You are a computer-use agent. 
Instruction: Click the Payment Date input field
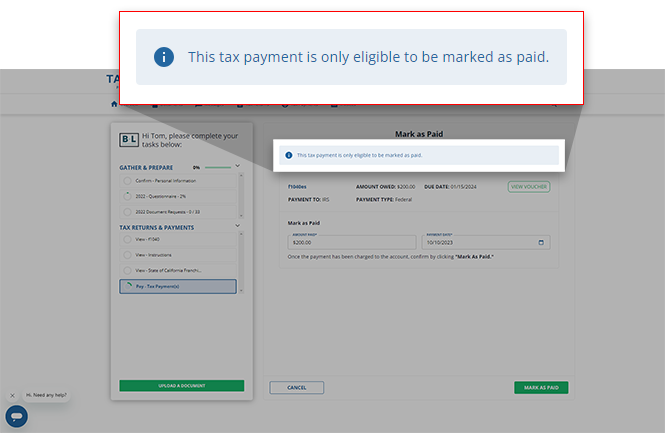[x=486, y=242]
